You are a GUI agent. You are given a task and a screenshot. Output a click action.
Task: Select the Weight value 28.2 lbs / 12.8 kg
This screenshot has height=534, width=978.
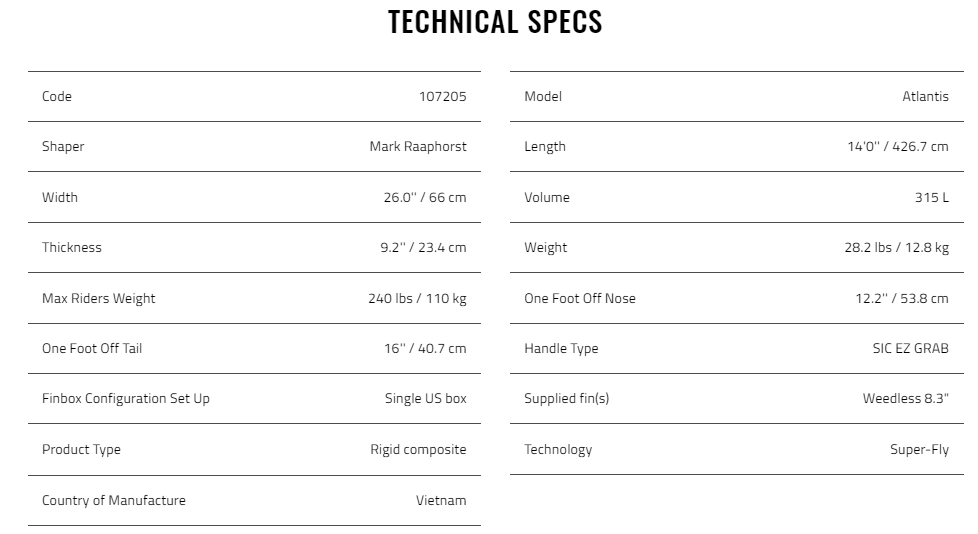pos(897,248)
